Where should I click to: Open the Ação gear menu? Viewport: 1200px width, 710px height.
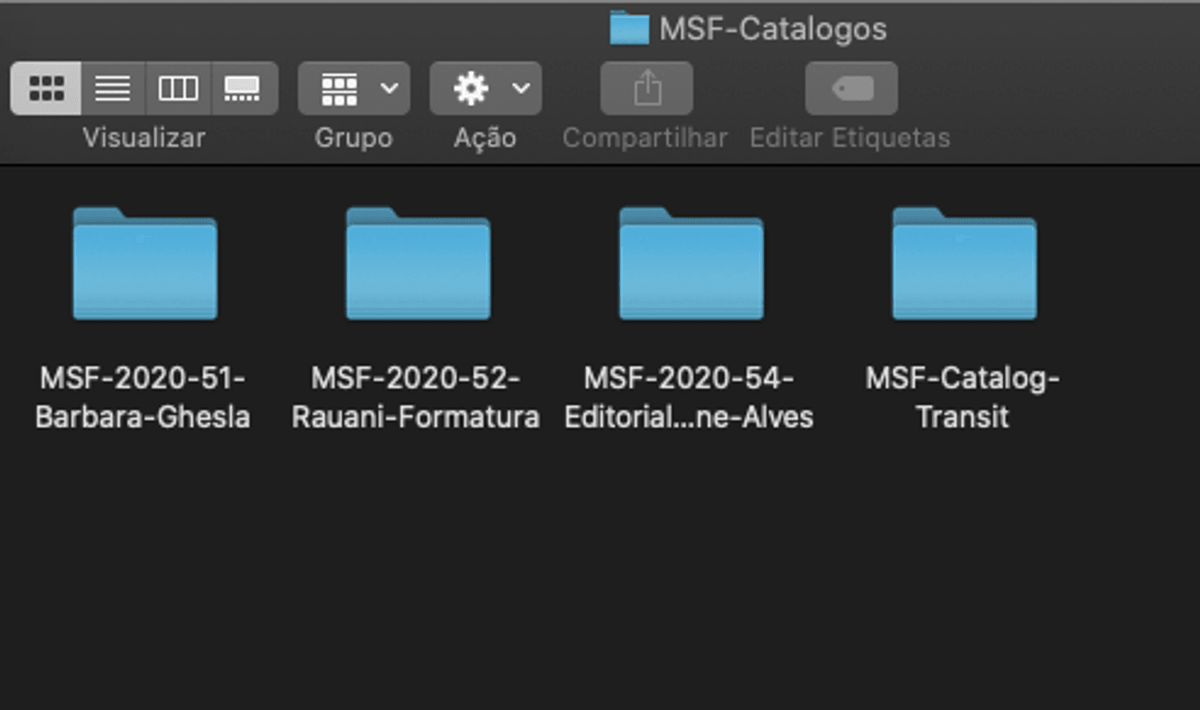pos(486,89)
